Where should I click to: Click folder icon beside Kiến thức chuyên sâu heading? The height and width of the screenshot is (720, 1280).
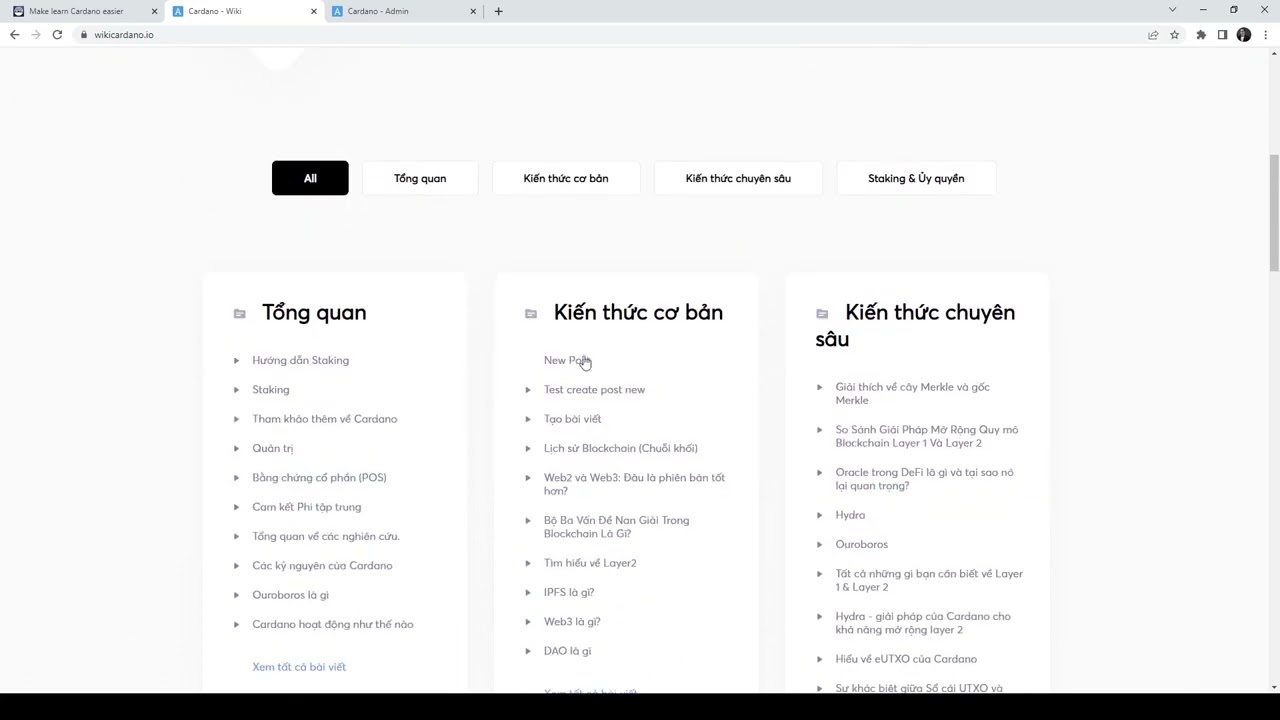tap(822, 314)
